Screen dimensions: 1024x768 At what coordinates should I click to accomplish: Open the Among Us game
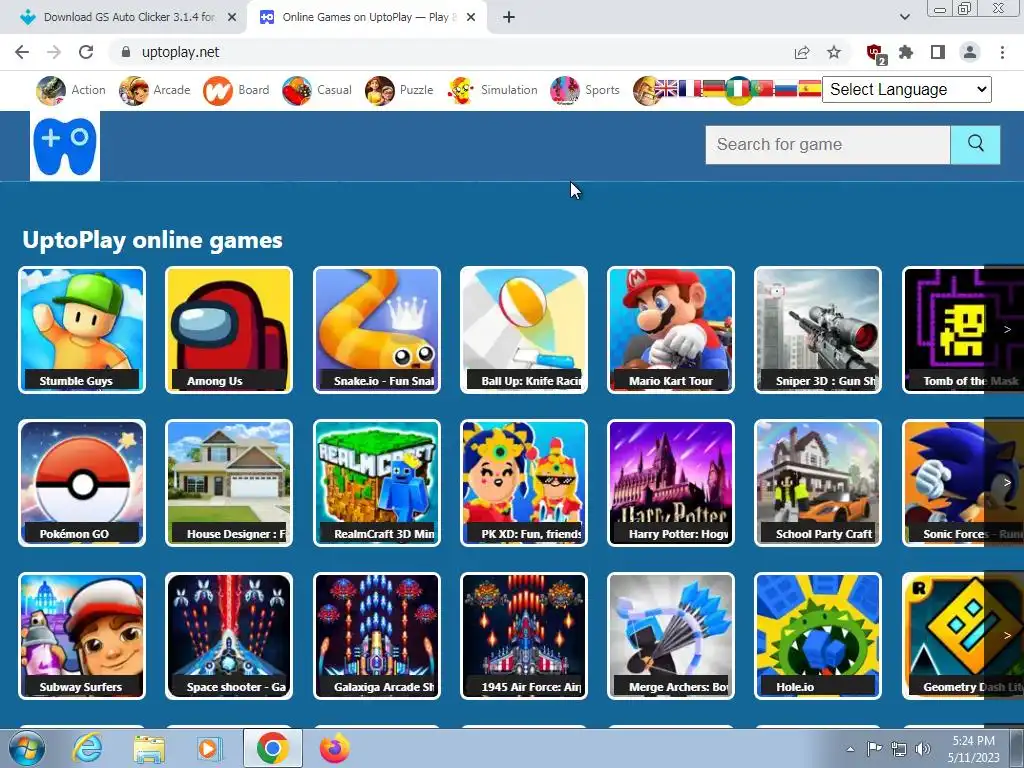pos(229,330)
